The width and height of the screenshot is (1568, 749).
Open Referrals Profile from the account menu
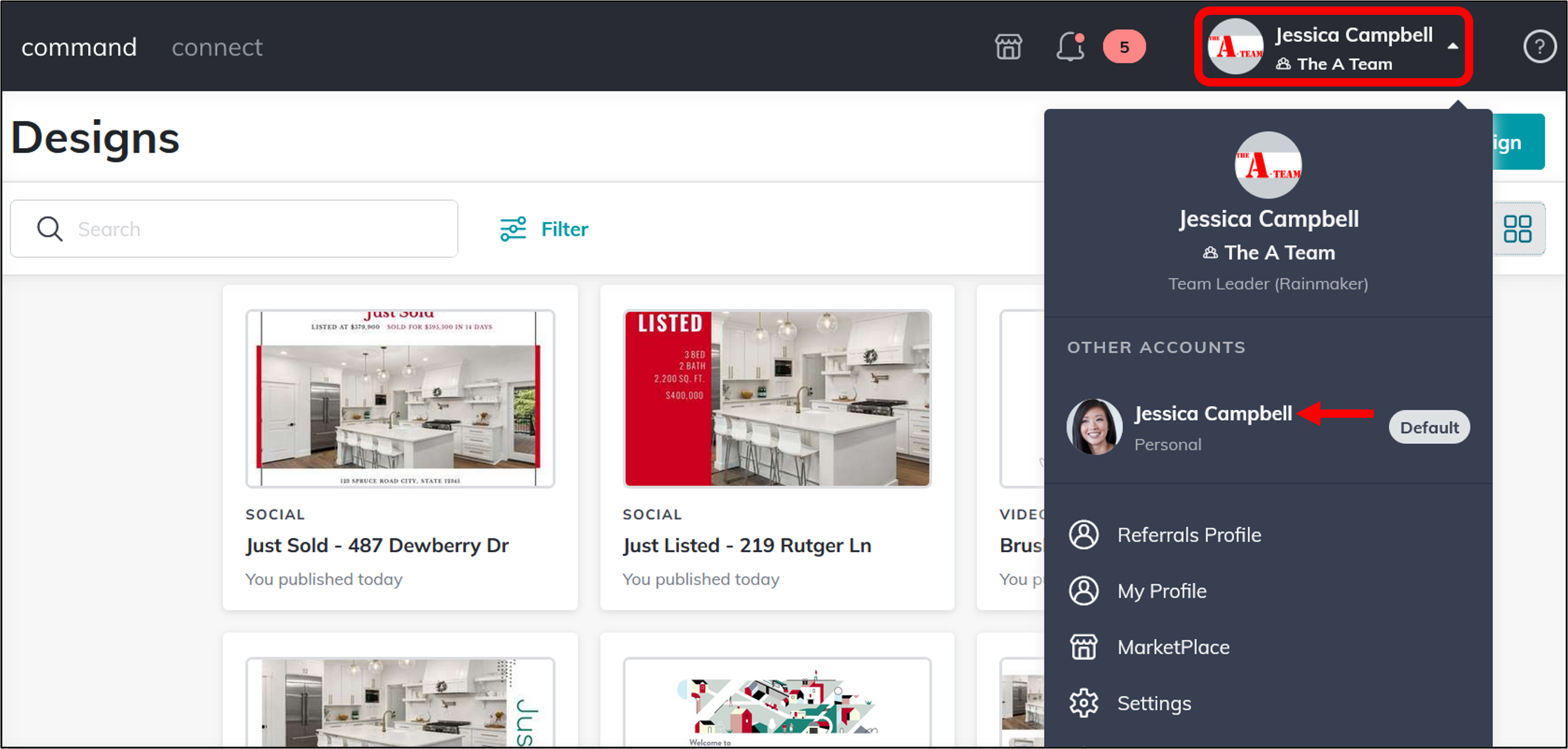pyautogui.click(x=1189, y=534)
